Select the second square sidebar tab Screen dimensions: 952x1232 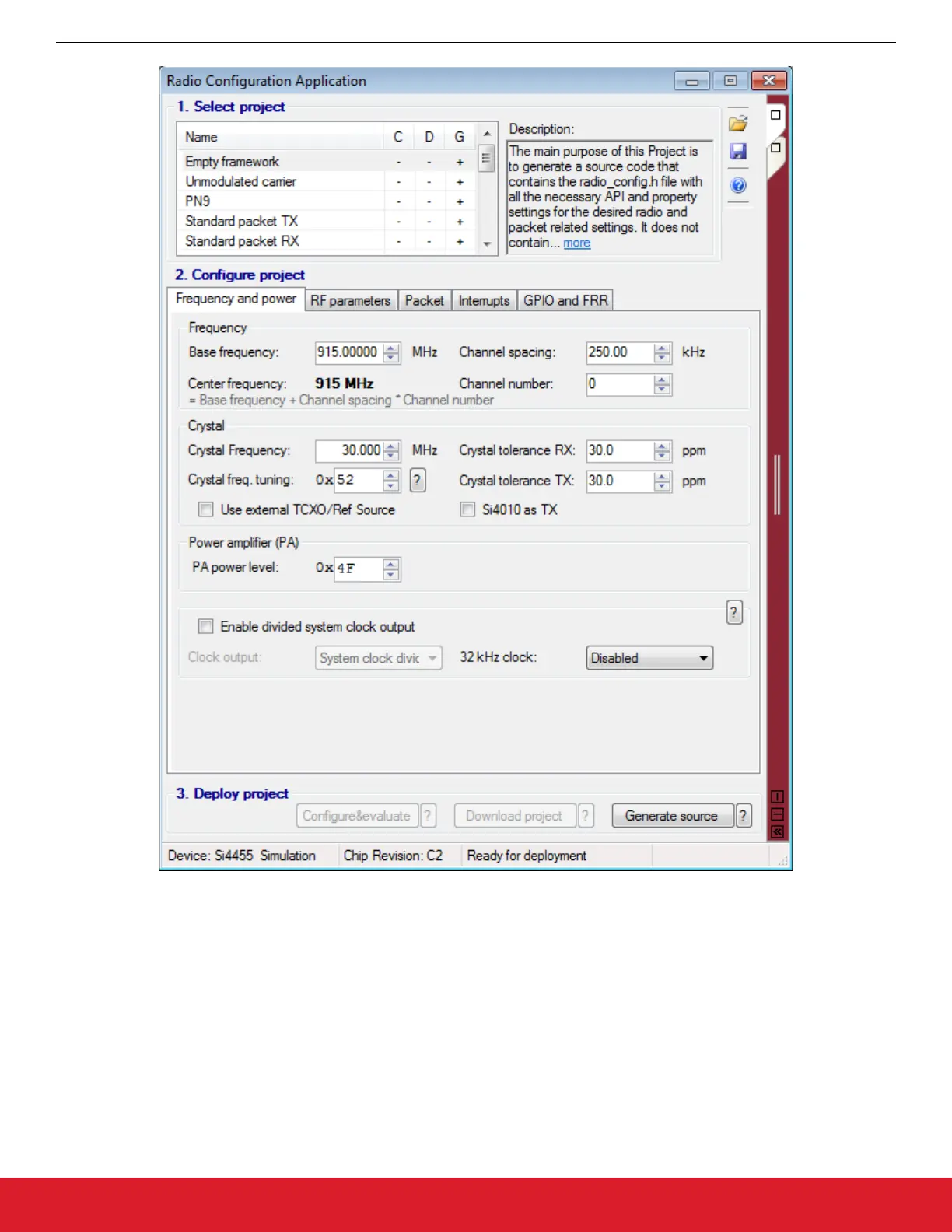pos(775,147)
